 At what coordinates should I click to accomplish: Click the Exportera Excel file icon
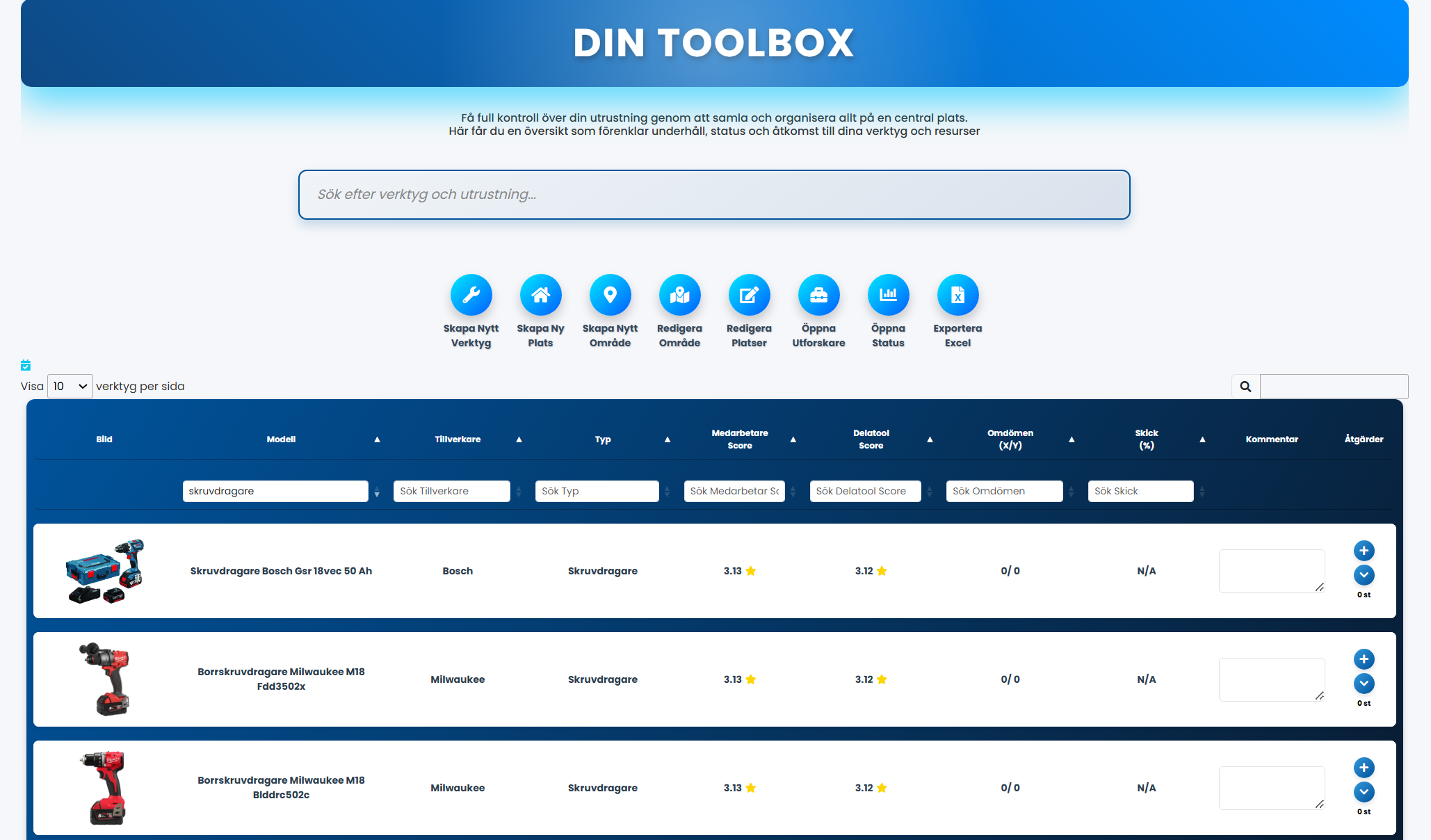pyautogui.click(x=957, y=295)
